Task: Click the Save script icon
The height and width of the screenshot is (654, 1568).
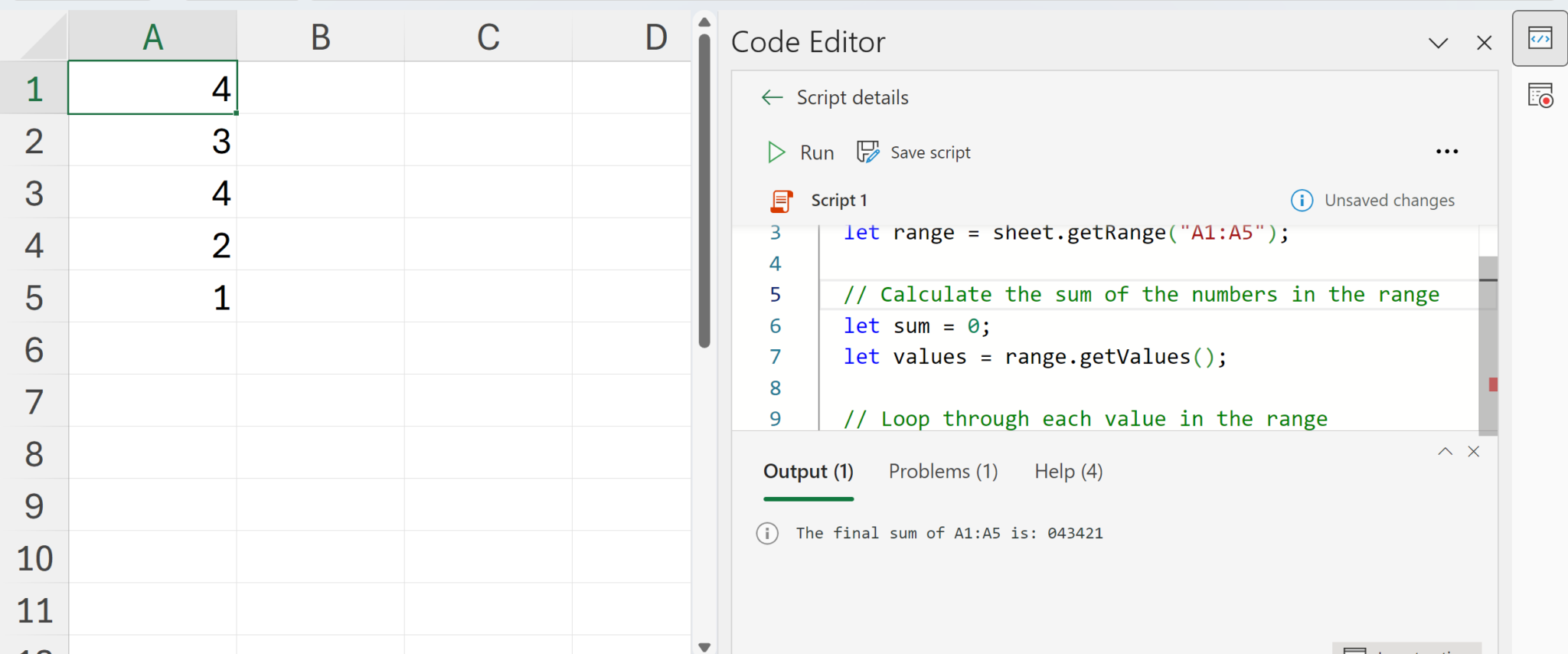Action: [867, 152]
